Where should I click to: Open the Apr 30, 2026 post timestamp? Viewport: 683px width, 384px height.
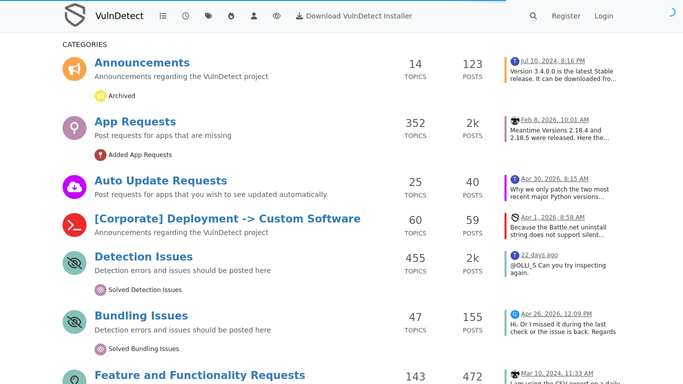[x=555, y=179]
